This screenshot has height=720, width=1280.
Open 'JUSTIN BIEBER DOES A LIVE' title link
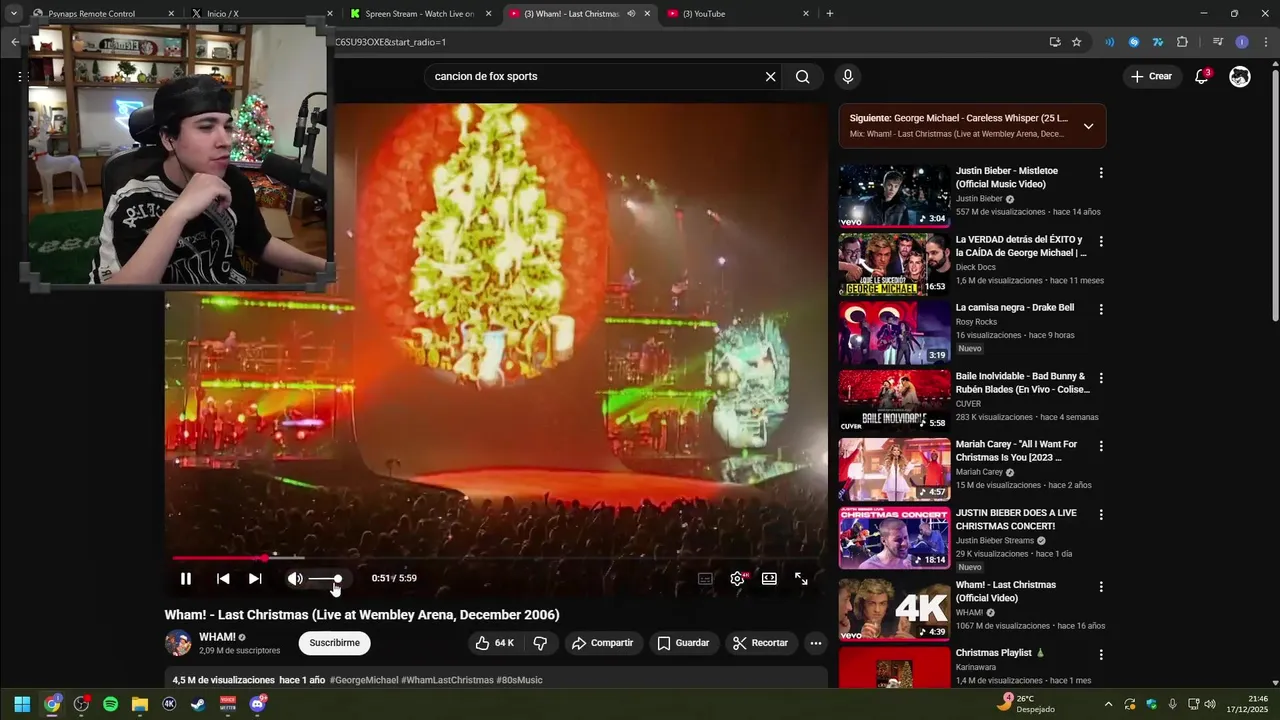[1016, 519]
